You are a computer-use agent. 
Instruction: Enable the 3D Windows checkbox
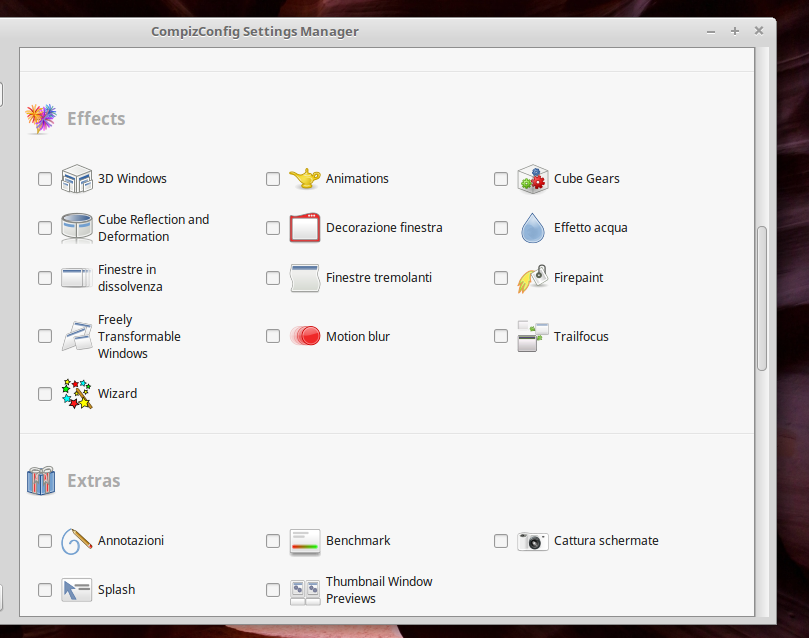(45, 179)
